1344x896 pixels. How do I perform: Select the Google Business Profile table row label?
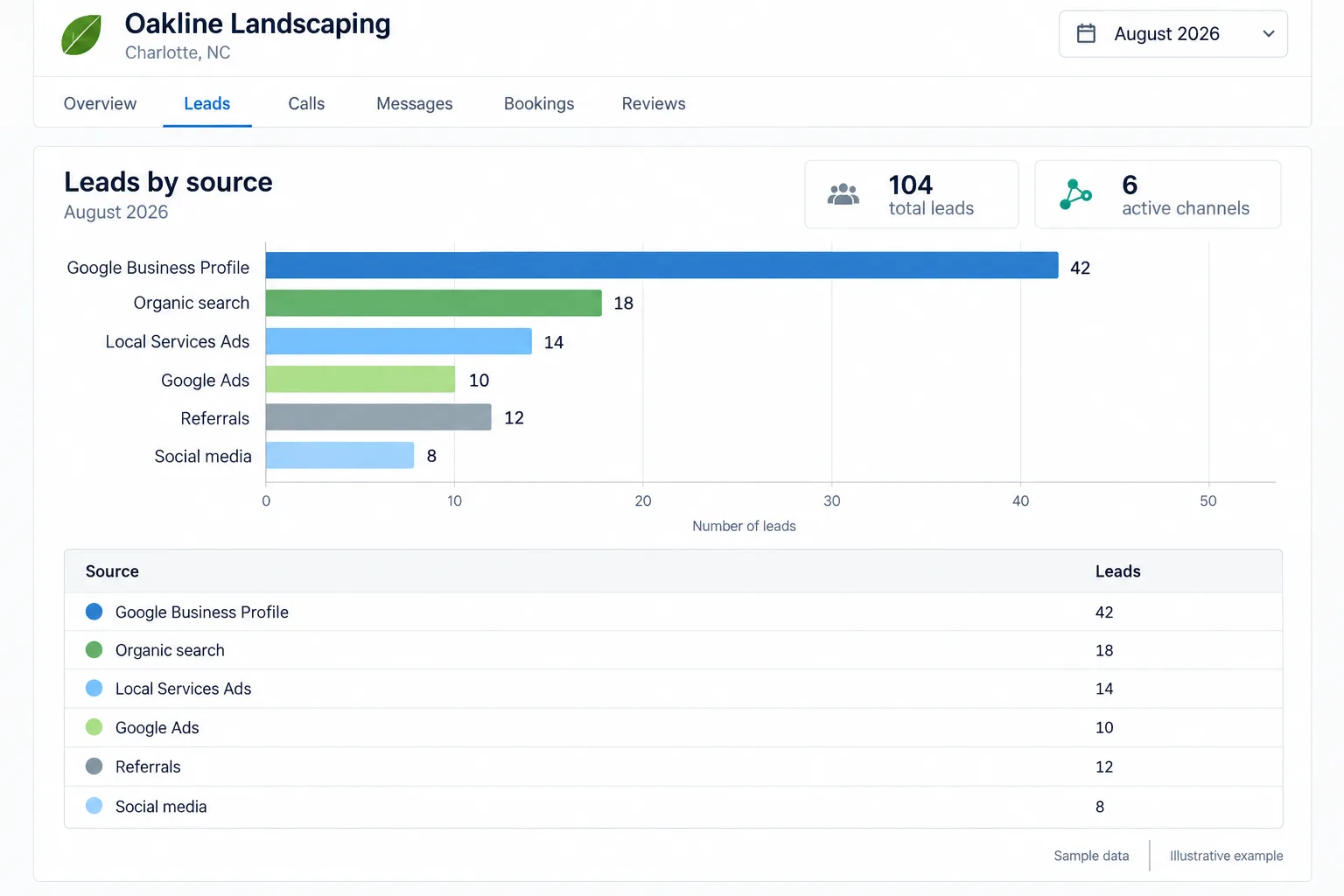click(202, 612)
